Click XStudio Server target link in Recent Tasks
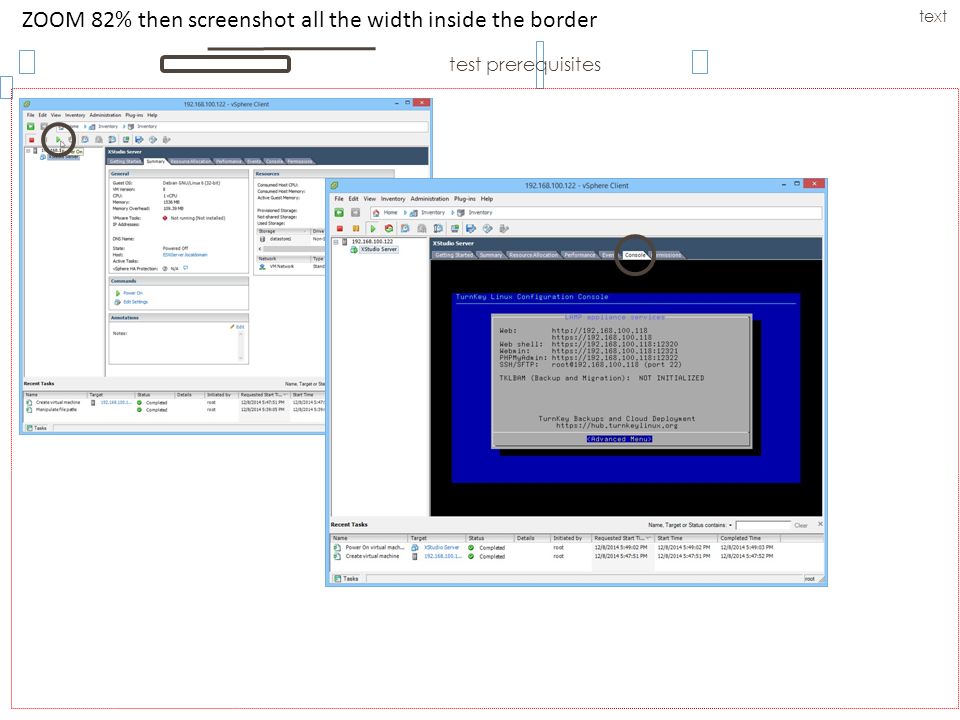The height and width of the screenshot is (720, 960). 441,548
